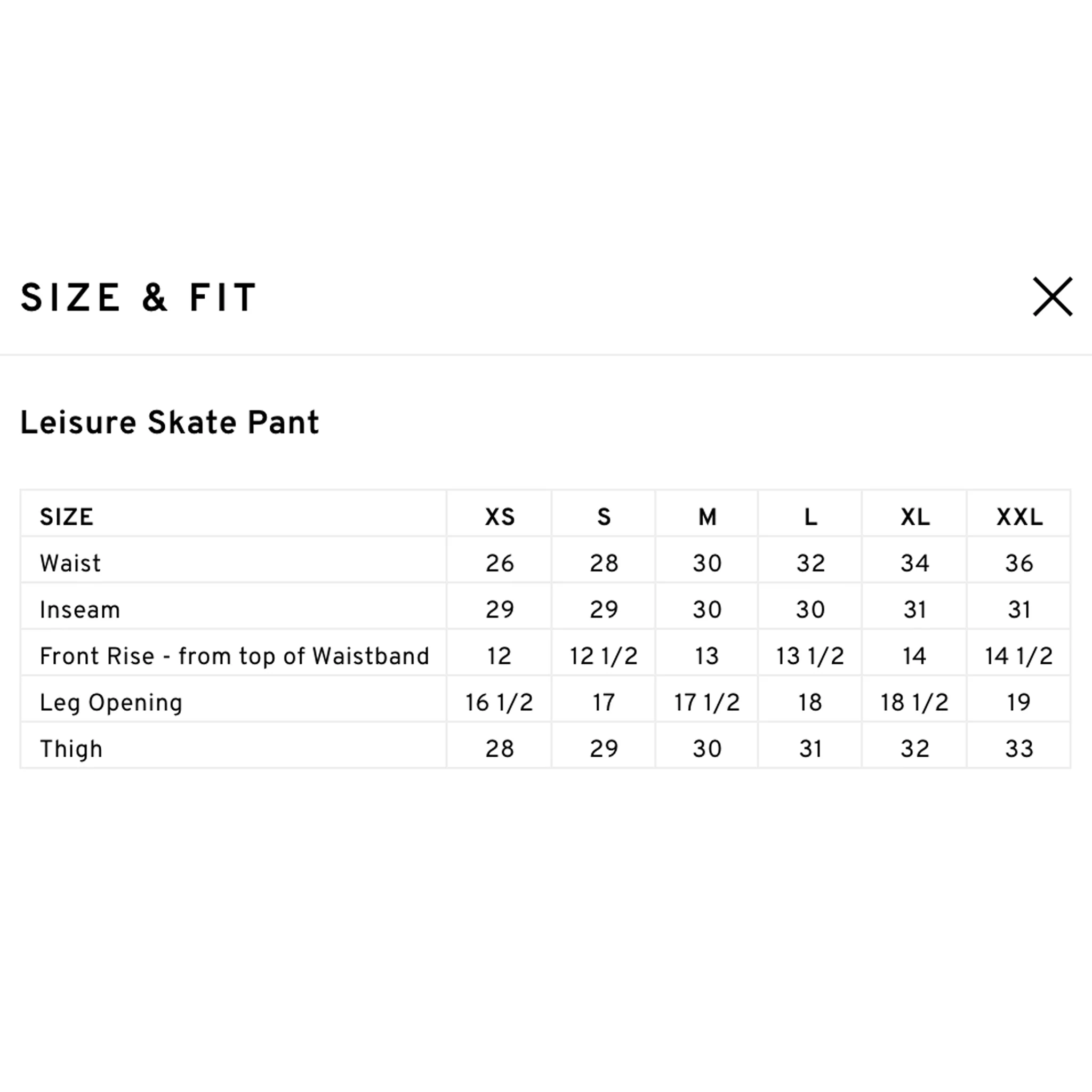Select the Inseam row label
Image resolution: width=1092 pixels, height=1092 pixels.
[x=79, y=610]
